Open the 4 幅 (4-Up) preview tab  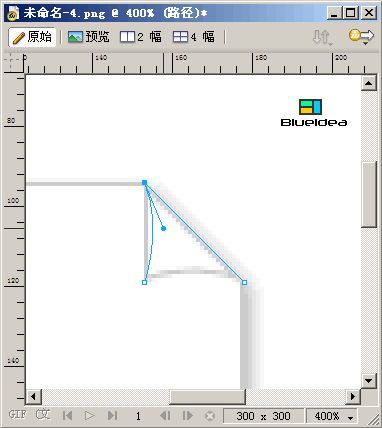coord(194,37)
